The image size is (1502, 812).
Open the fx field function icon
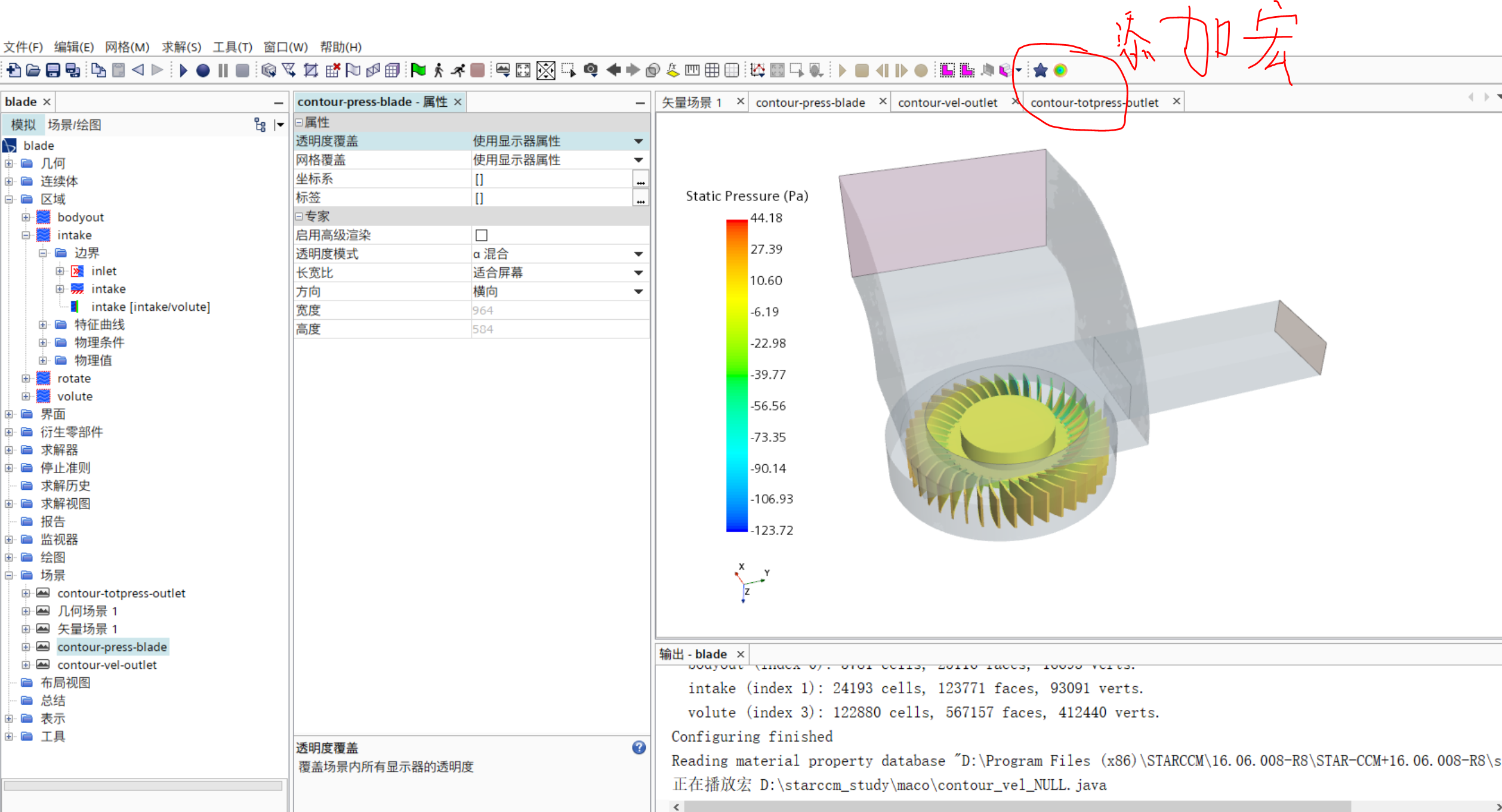tap(673, 70)
